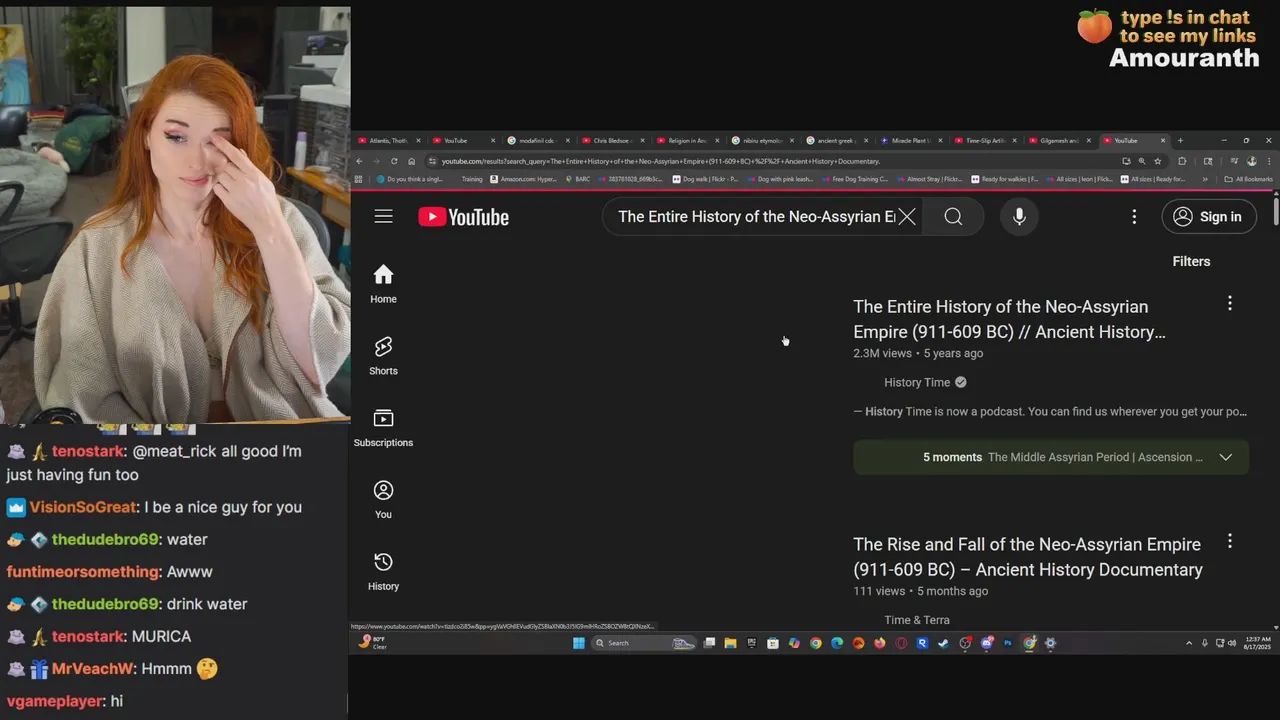Start voice search with the microphone
Image resolution: width=1280 pixels, height=720 pixels.
[x=1019, y=217]
